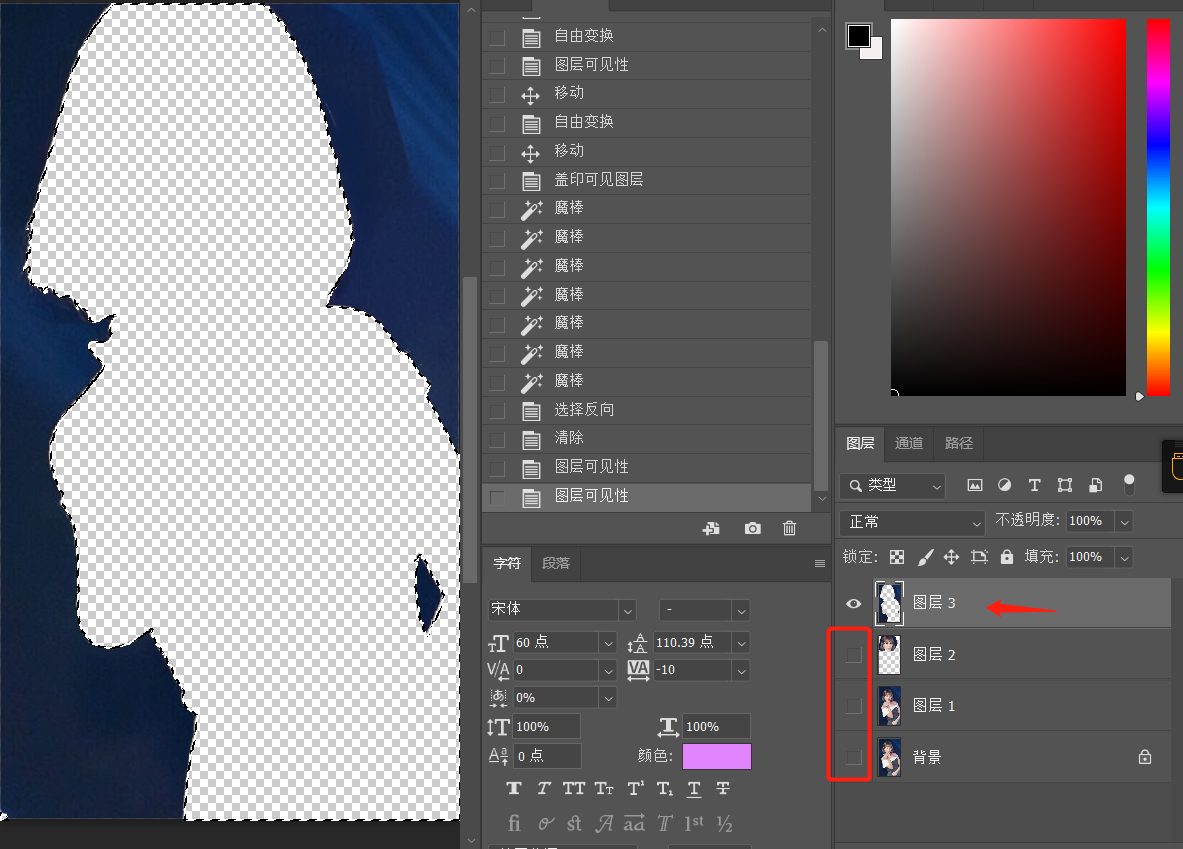Set history brush source at 清除

496,439
